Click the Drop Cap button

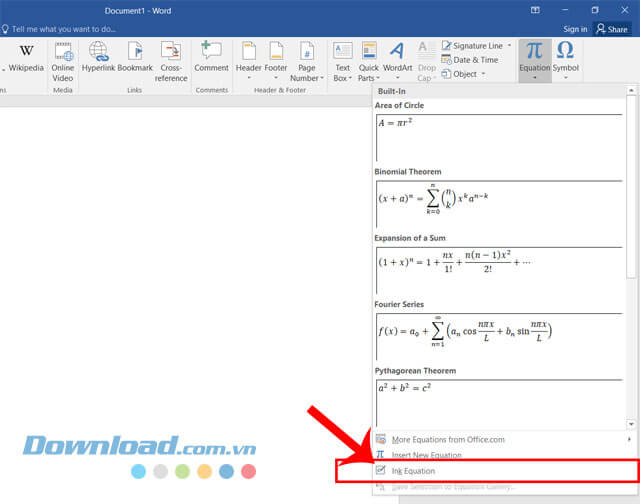point(427,61)
